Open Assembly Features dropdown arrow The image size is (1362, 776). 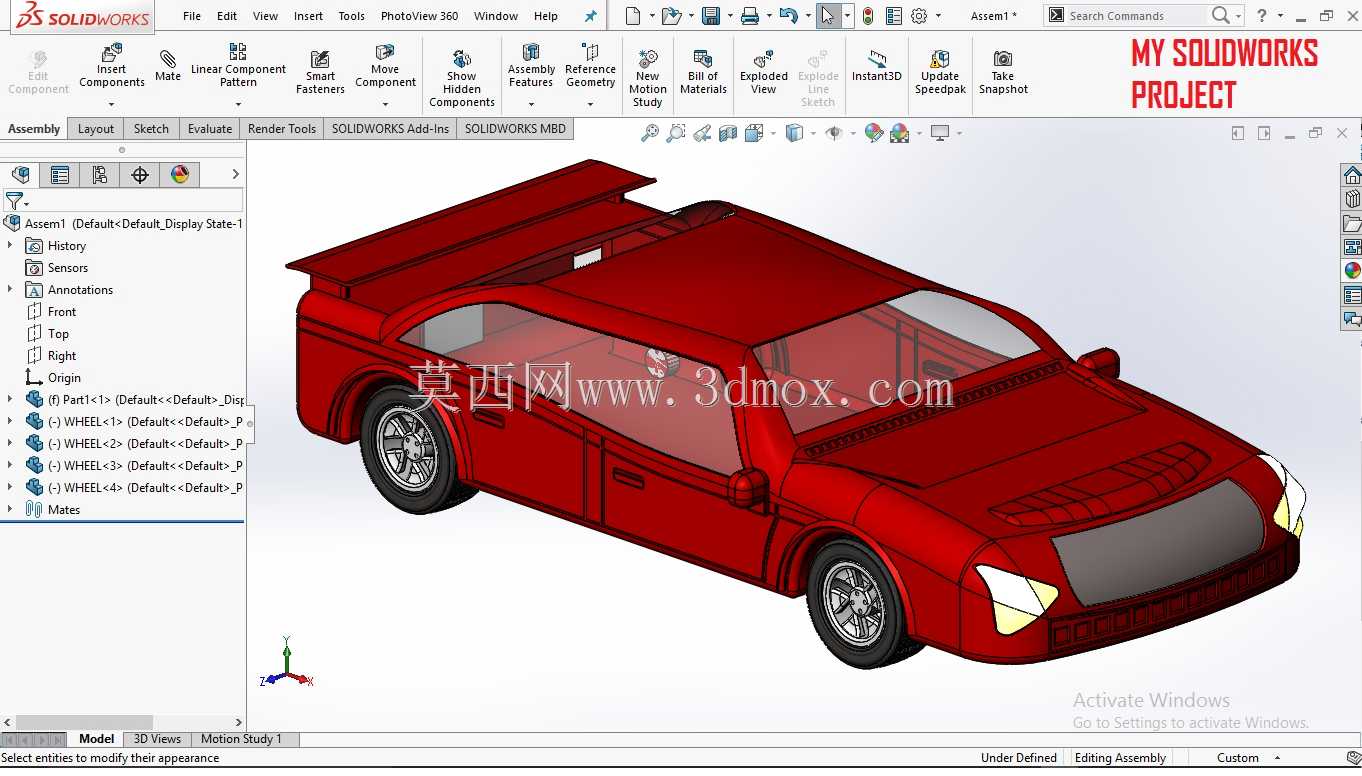pyautogui.click(x=531, y=104)
